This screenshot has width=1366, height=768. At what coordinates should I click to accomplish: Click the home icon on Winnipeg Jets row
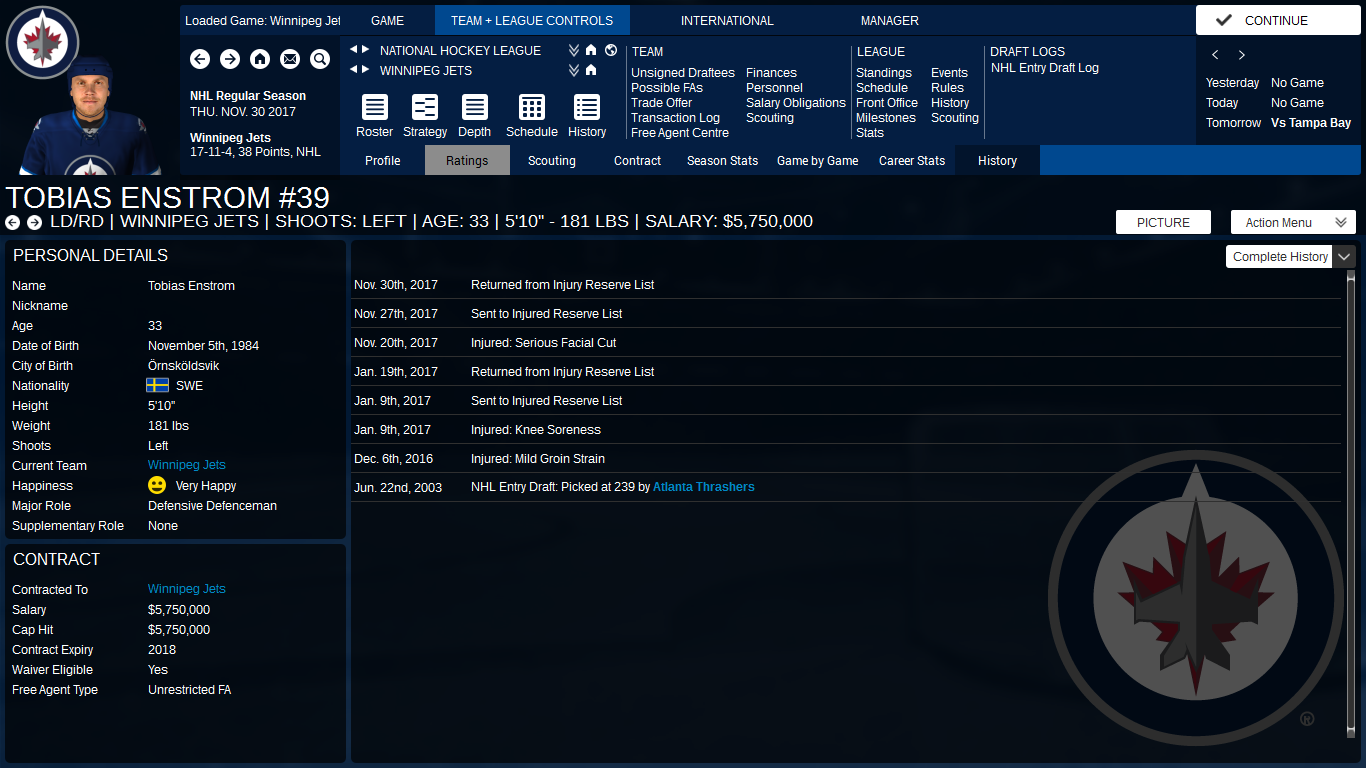click(591, 70)
